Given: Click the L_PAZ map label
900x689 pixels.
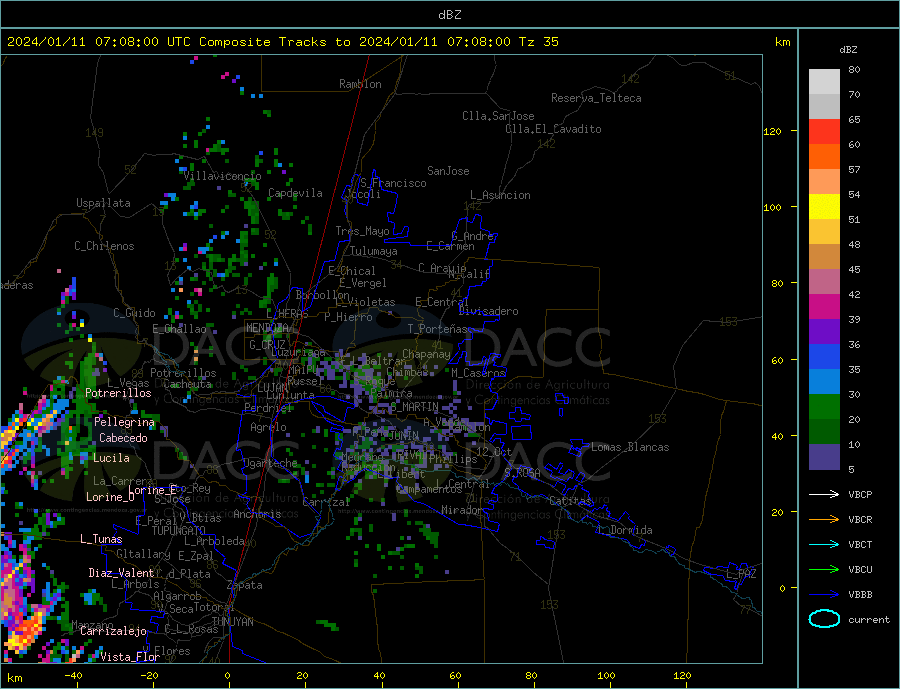Looking at the screenshot, I should [742, 574].
